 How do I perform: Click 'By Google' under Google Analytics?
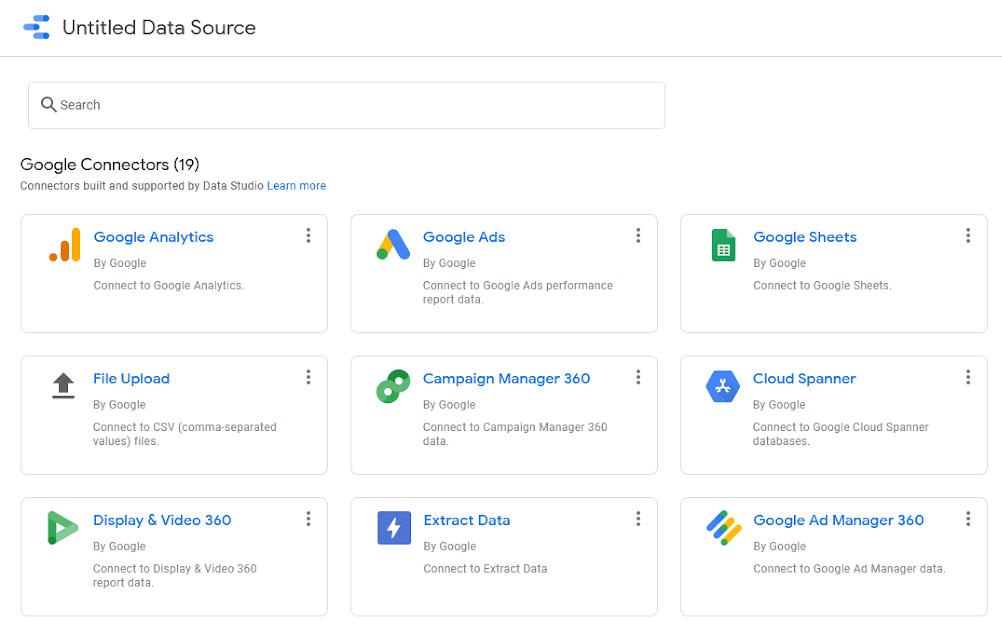pyautogui.click(x=119, y=263)
